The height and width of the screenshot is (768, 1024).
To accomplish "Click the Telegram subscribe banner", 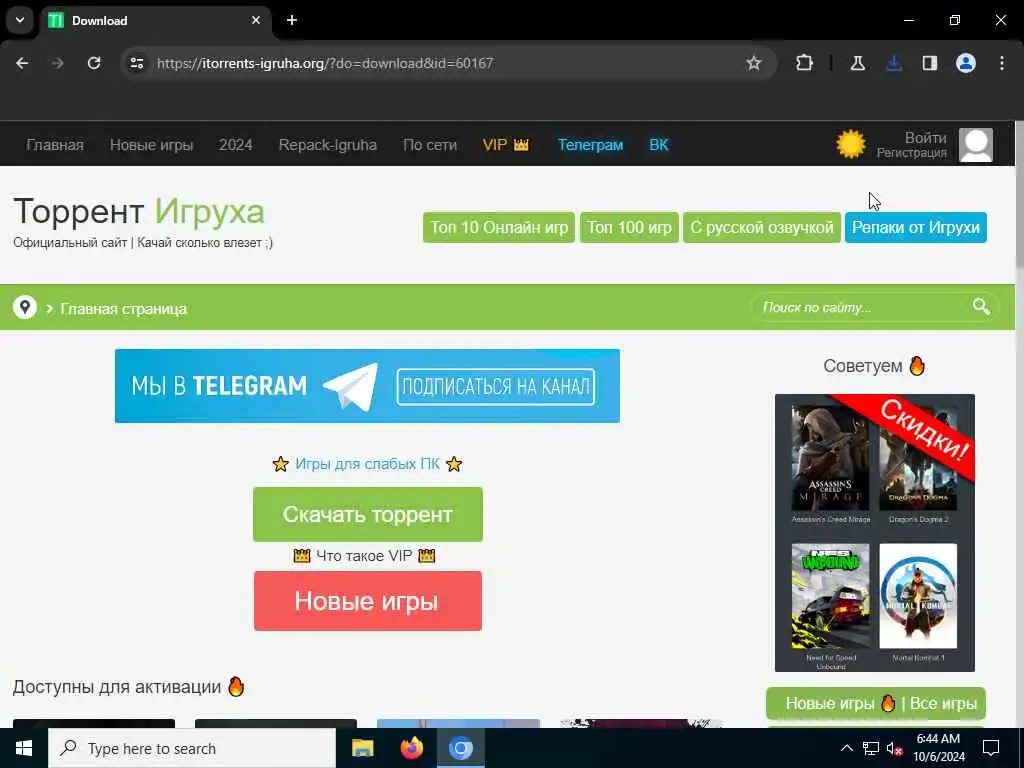I will (x=367, y=386).
